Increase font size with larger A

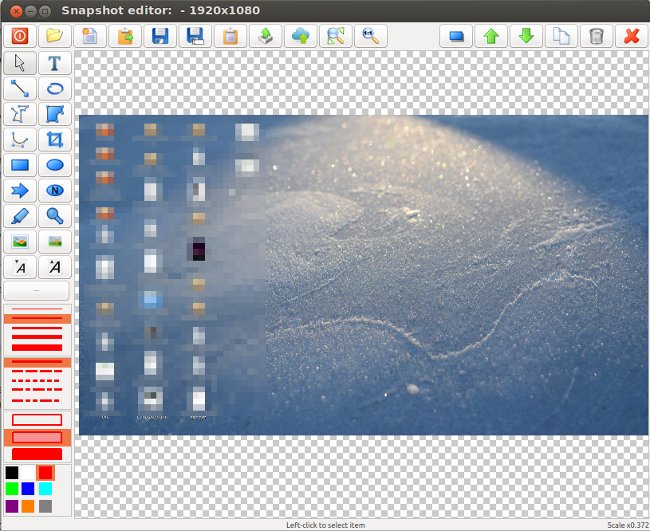[x=55, y=267]
